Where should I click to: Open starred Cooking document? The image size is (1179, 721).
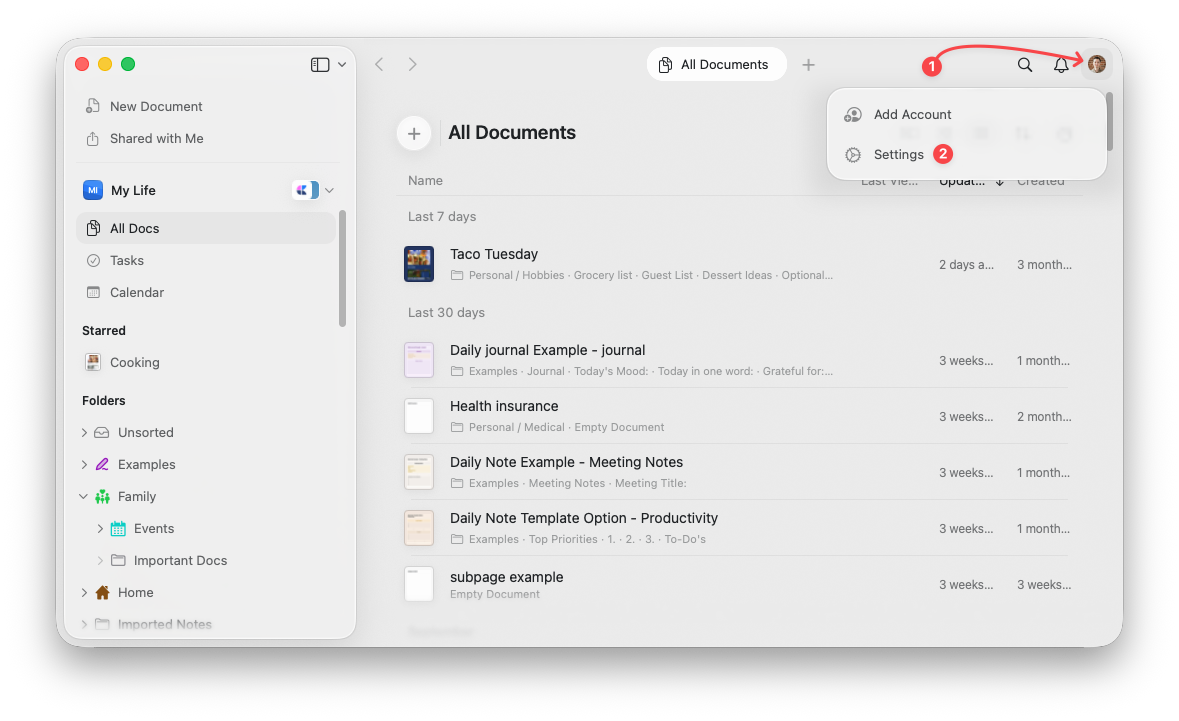click(206, 362)
